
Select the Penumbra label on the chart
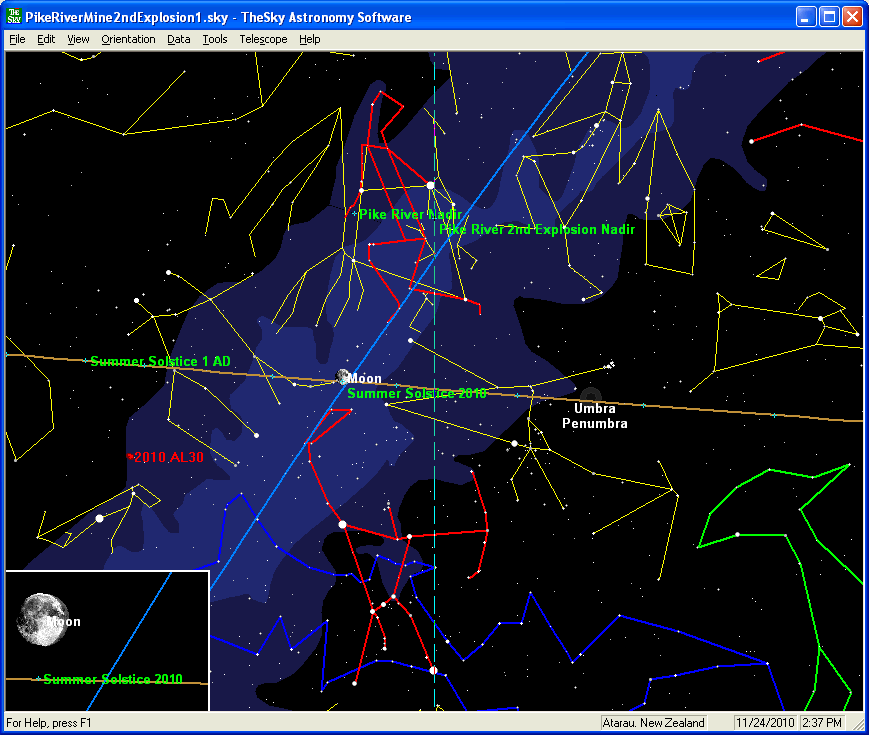(x=594, y=423)
